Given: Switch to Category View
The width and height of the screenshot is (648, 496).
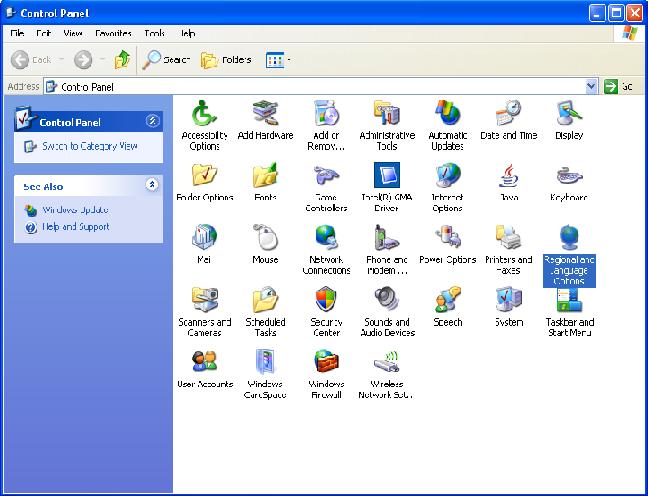Looking at the screenshot, I should click(90, 146).
